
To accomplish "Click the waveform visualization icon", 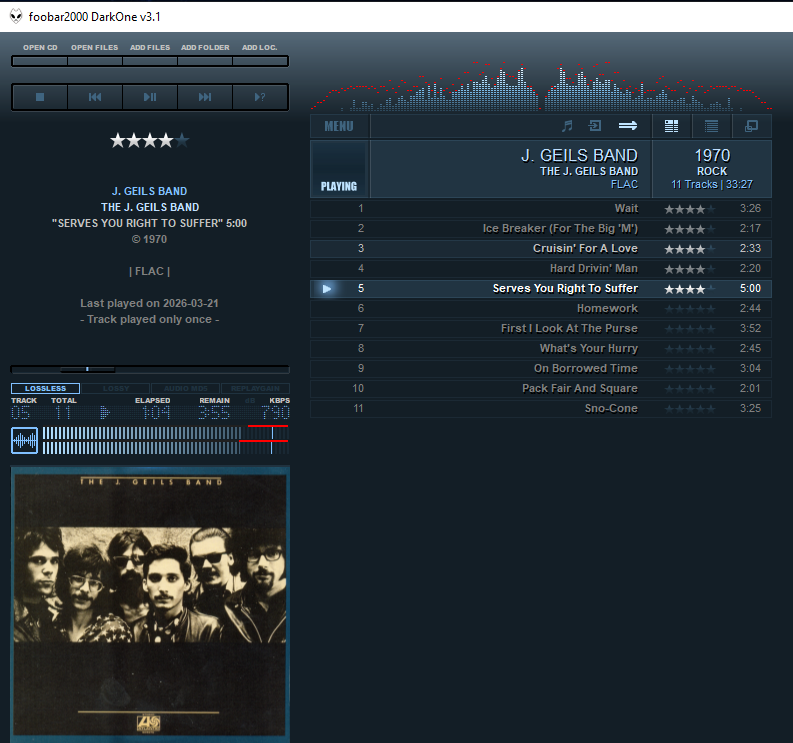I will (24, 441).
